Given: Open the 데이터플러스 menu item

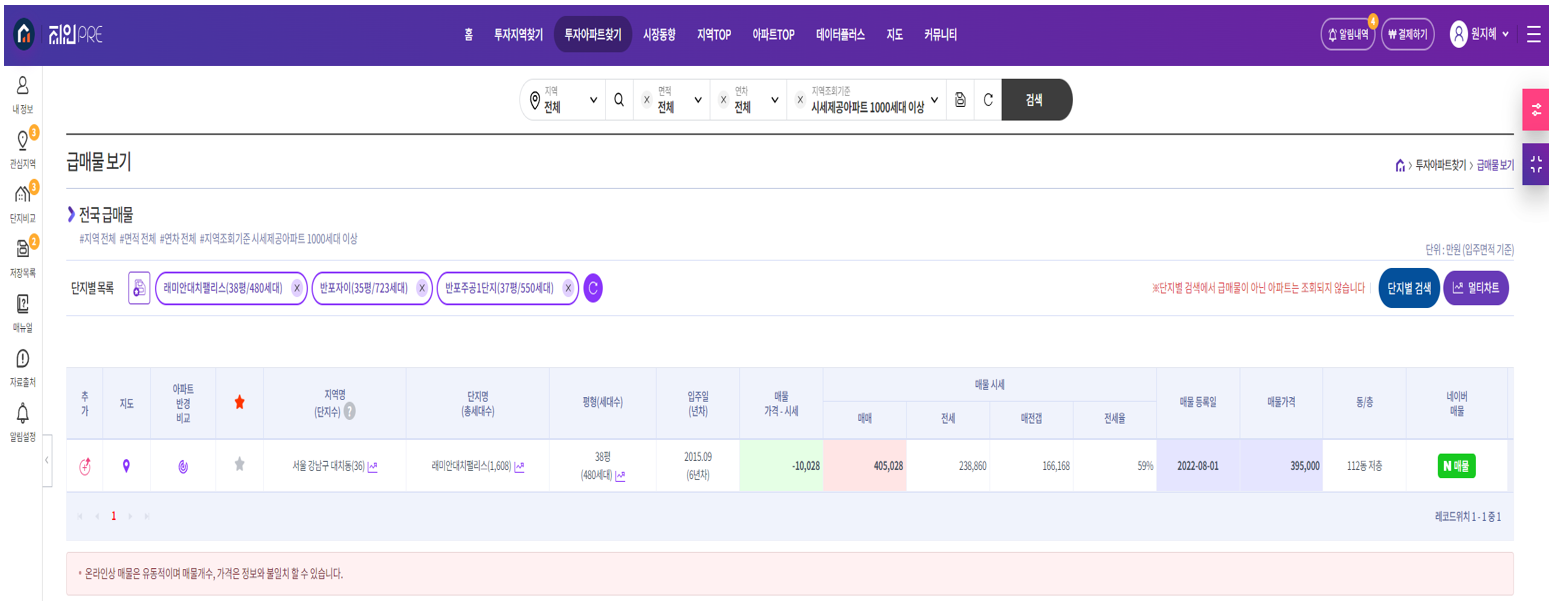Looking at the screenshot, I should coord(840,34).
